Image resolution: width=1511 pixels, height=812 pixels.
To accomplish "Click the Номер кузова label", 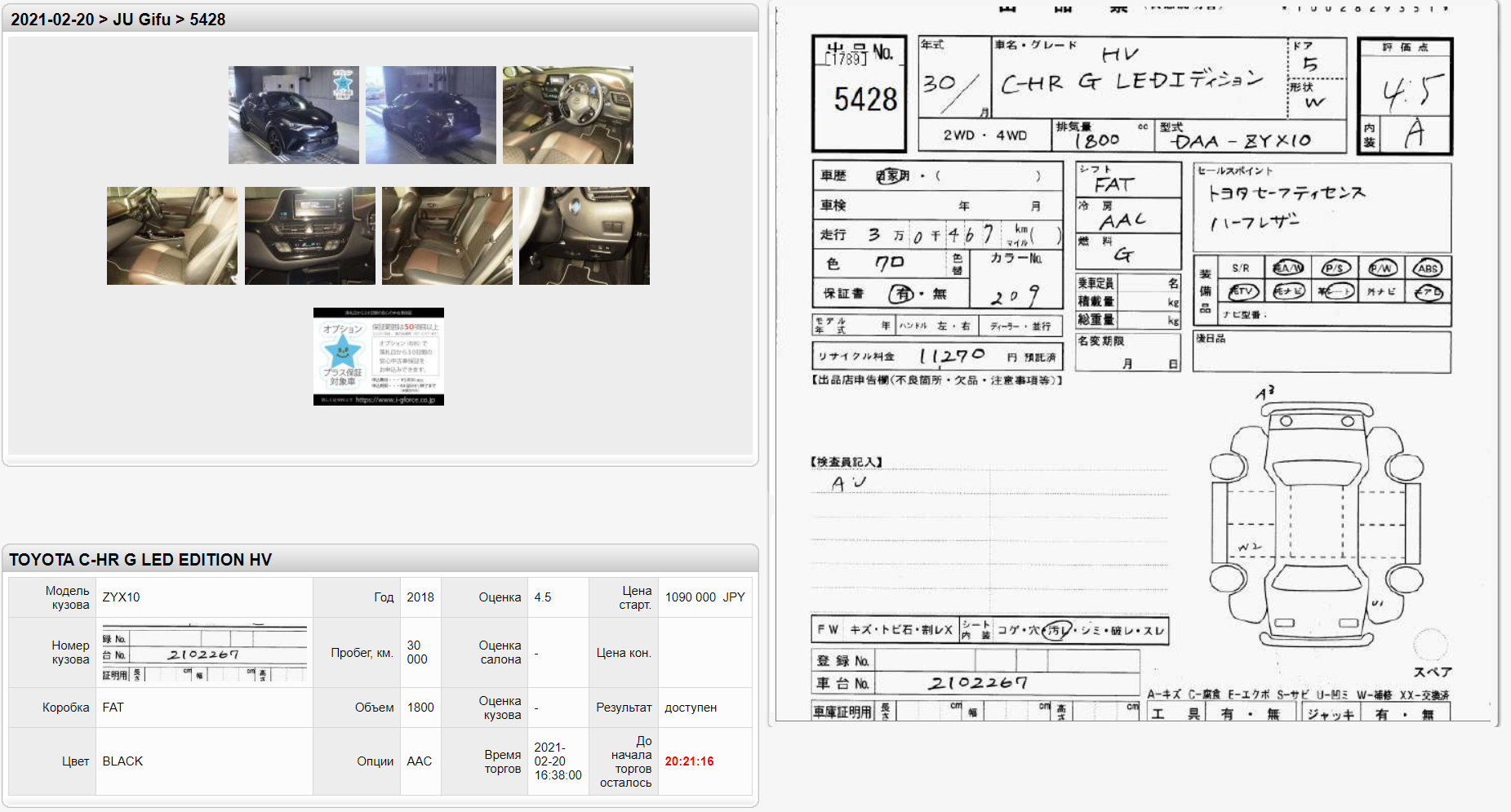I will coord(70,652).
